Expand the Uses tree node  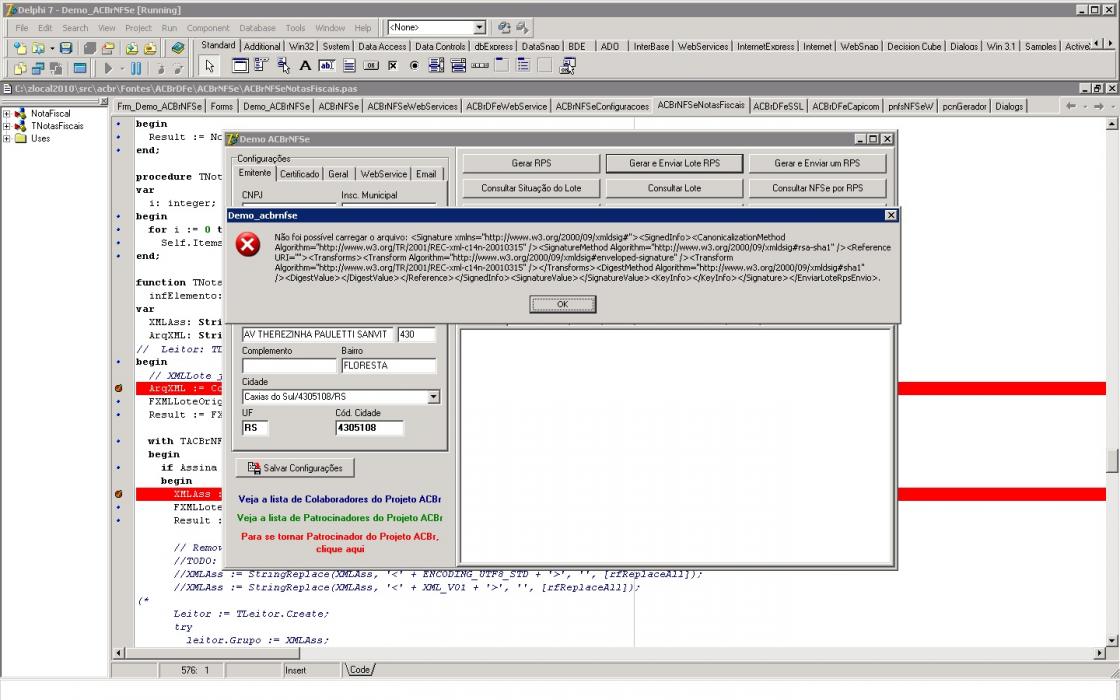point(6,139)
